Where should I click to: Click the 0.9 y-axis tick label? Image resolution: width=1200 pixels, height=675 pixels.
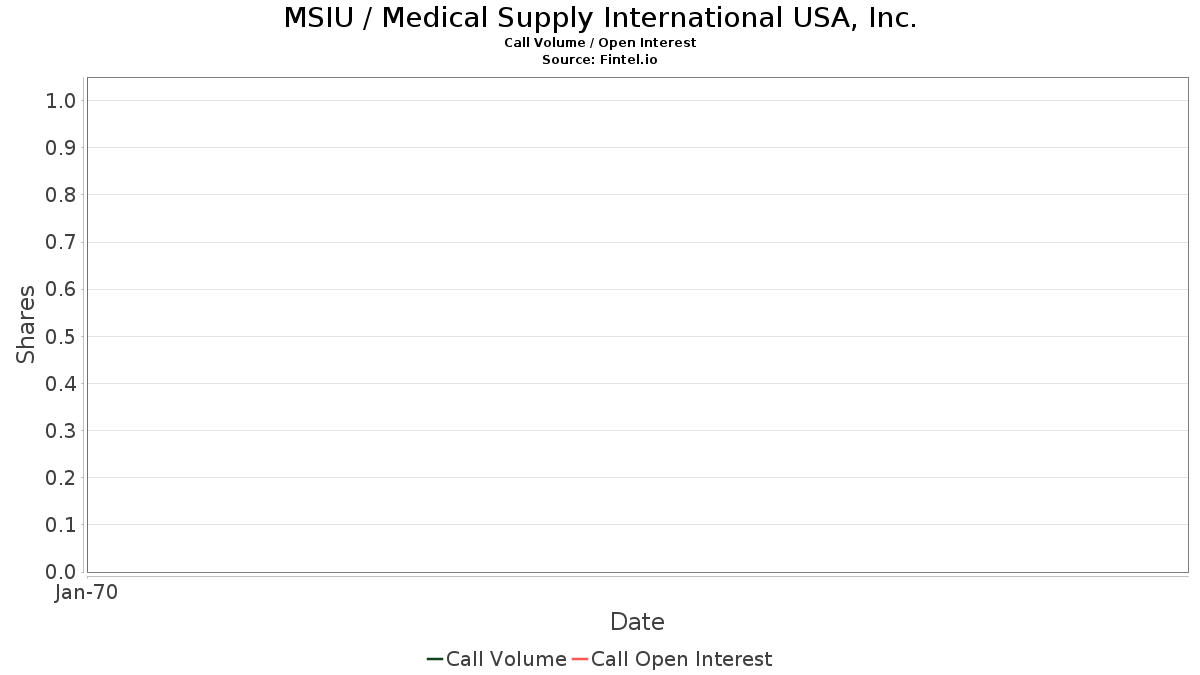(x=61, y=148)
